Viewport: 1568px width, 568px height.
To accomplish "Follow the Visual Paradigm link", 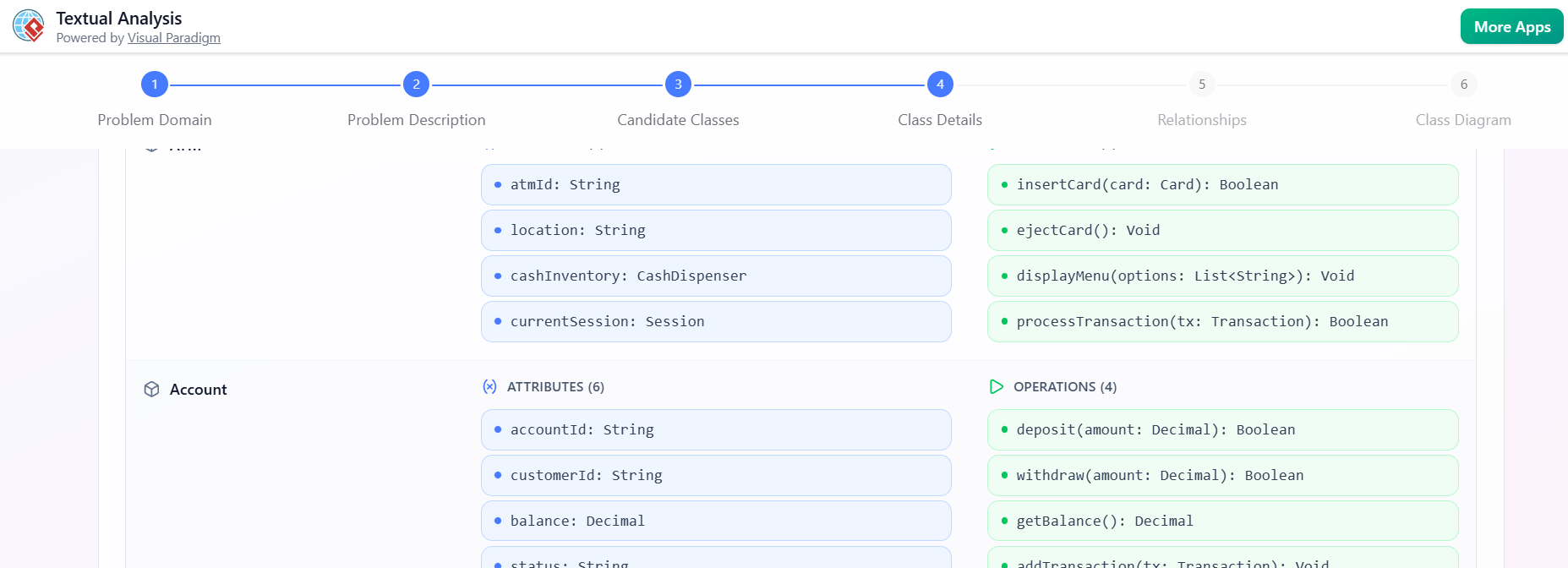I will click(173, 38).
